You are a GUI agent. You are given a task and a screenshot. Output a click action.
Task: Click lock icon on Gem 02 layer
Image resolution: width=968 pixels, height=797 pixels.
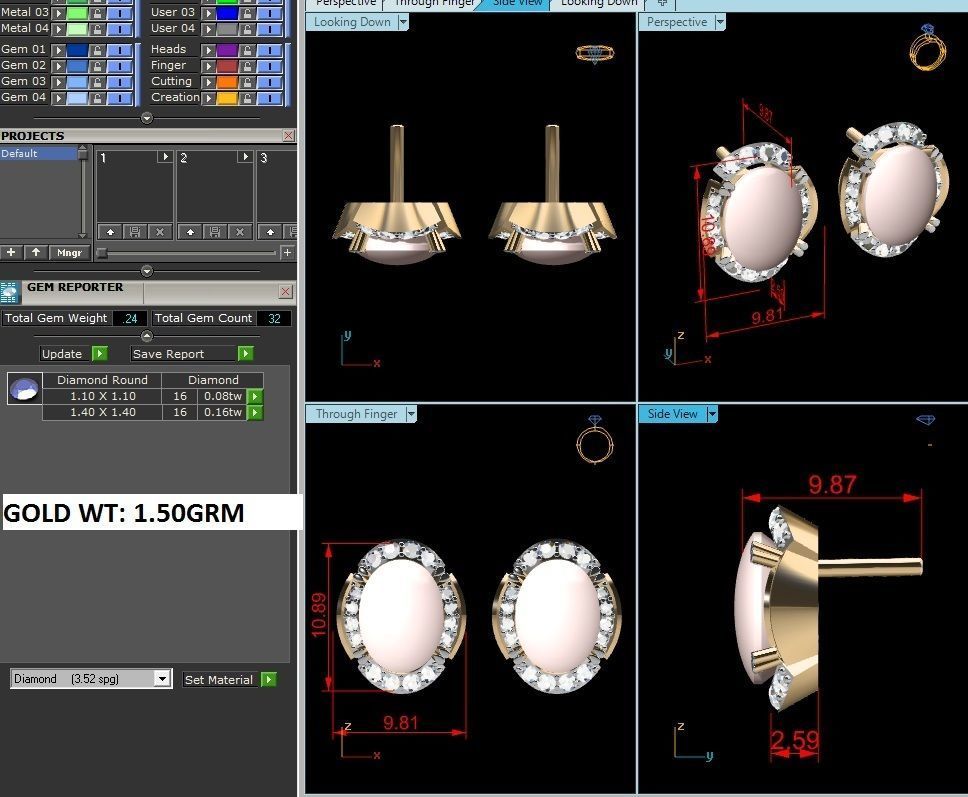97,65
